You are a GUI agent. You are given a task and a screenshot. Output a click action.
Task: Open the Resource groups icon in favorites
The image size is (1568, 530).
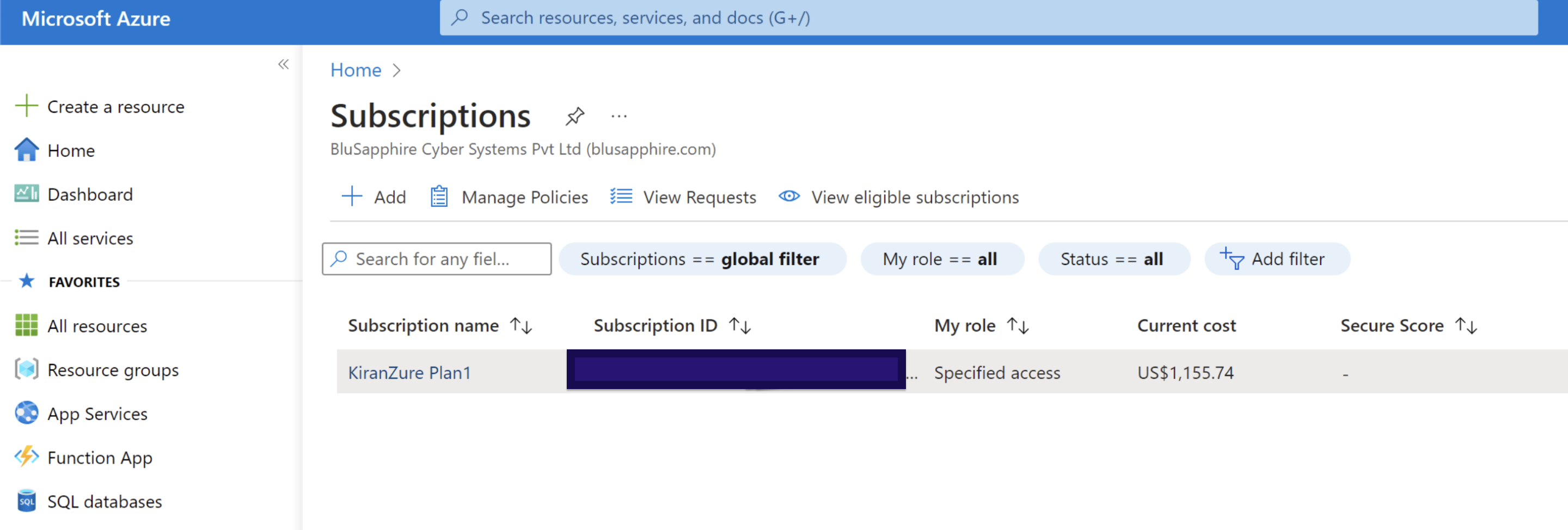(x=26, y=369)
